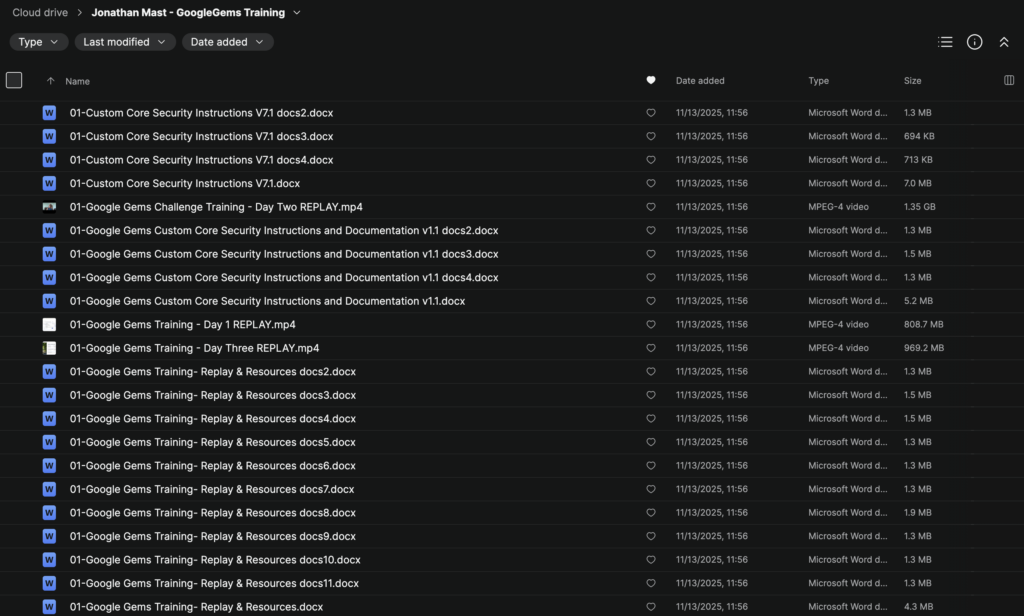Open Day Three REPLAY.mp4 video thumbnail
The image size is (1024, 616).
pos(49,348)
